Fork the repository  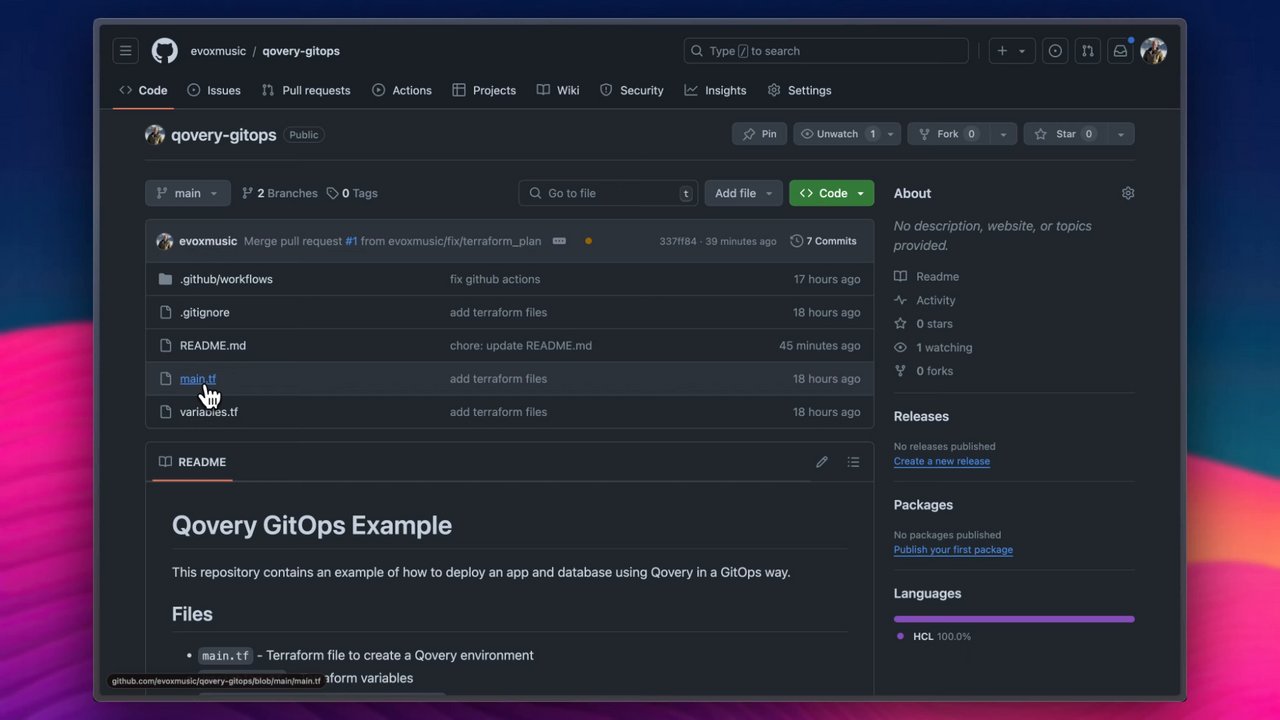tap(948, 134)
